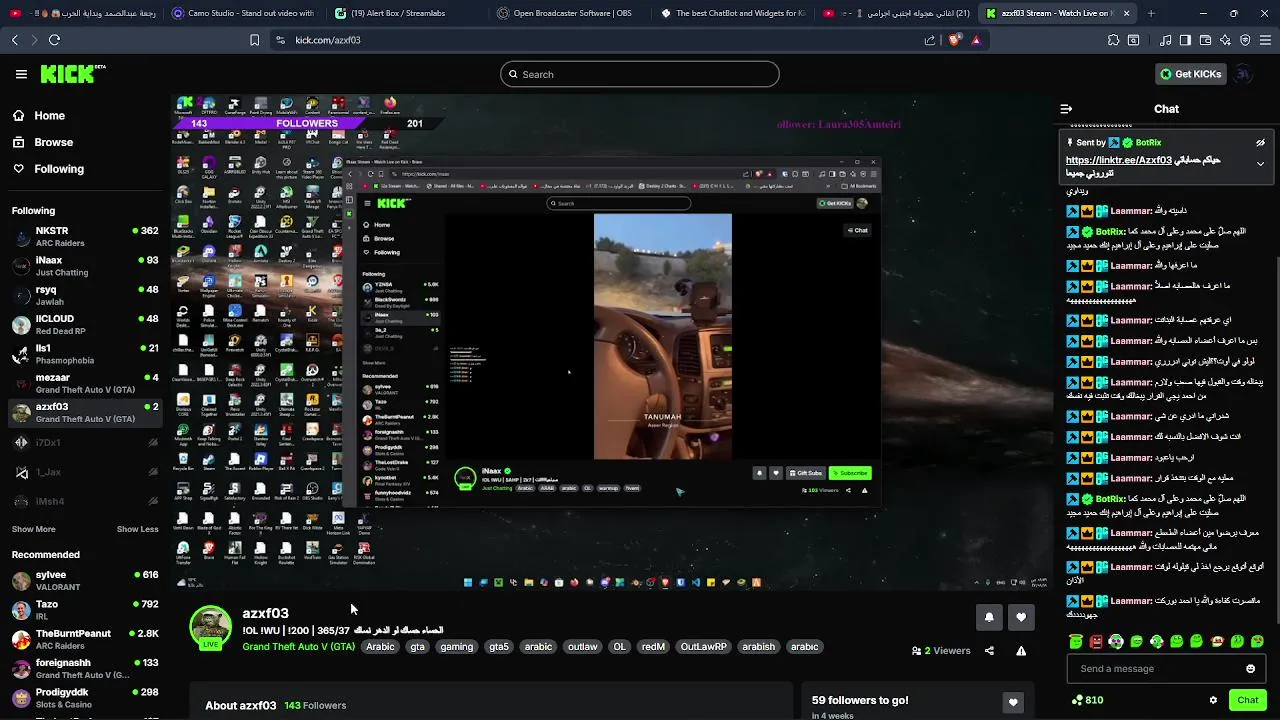This screenshot has width=1280, height=720.
Task: Open chat settings gear
Action: tap(1213, 700)
